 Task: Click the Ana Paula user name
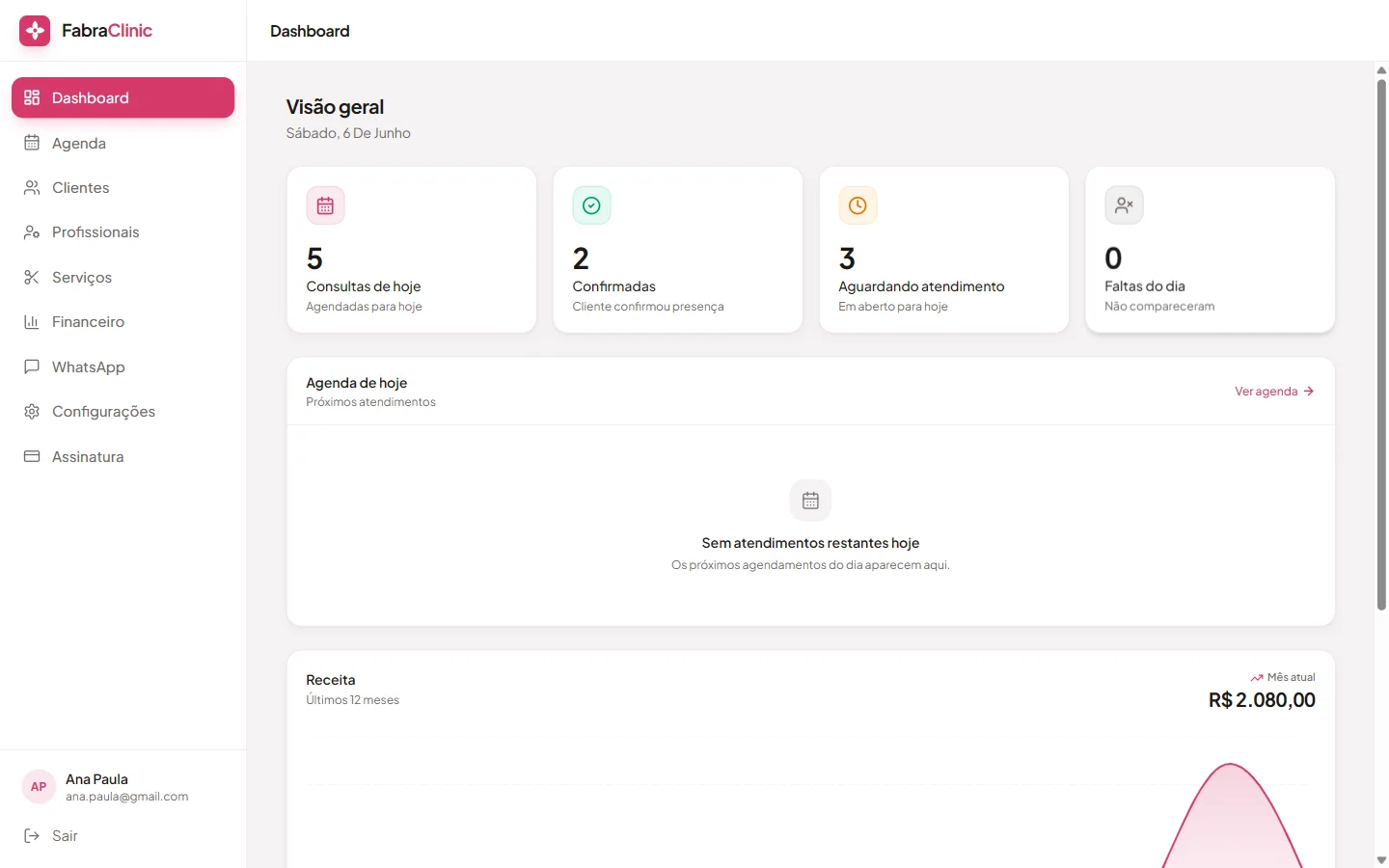(96, 779)
